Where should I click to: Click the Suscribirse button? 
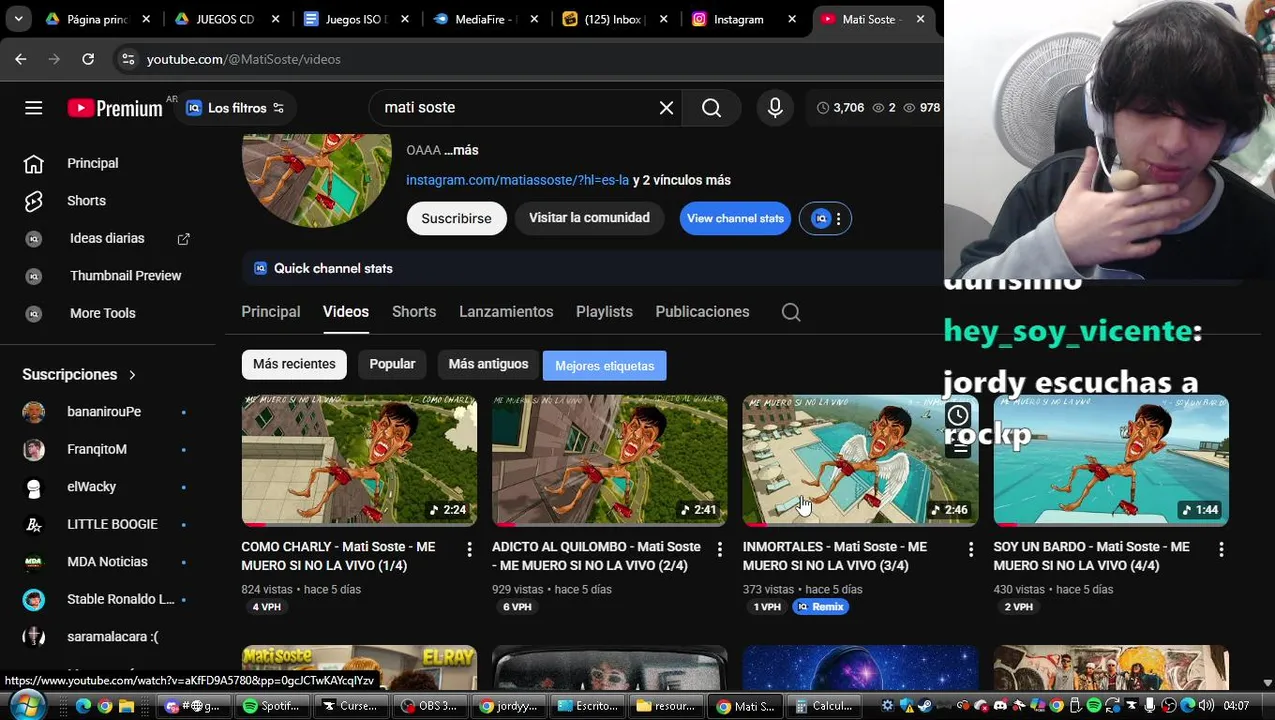456,218
